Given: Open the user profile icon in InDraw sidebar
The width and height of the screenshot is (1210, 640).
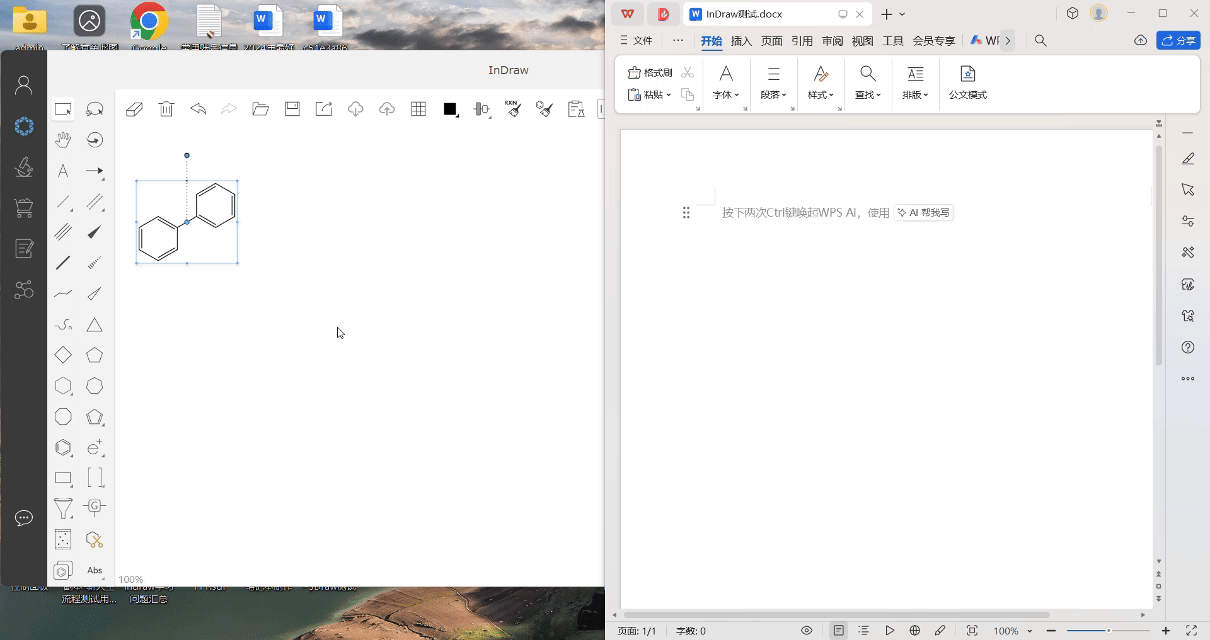Looking at the screenshot, I should (x=24, y=85).
